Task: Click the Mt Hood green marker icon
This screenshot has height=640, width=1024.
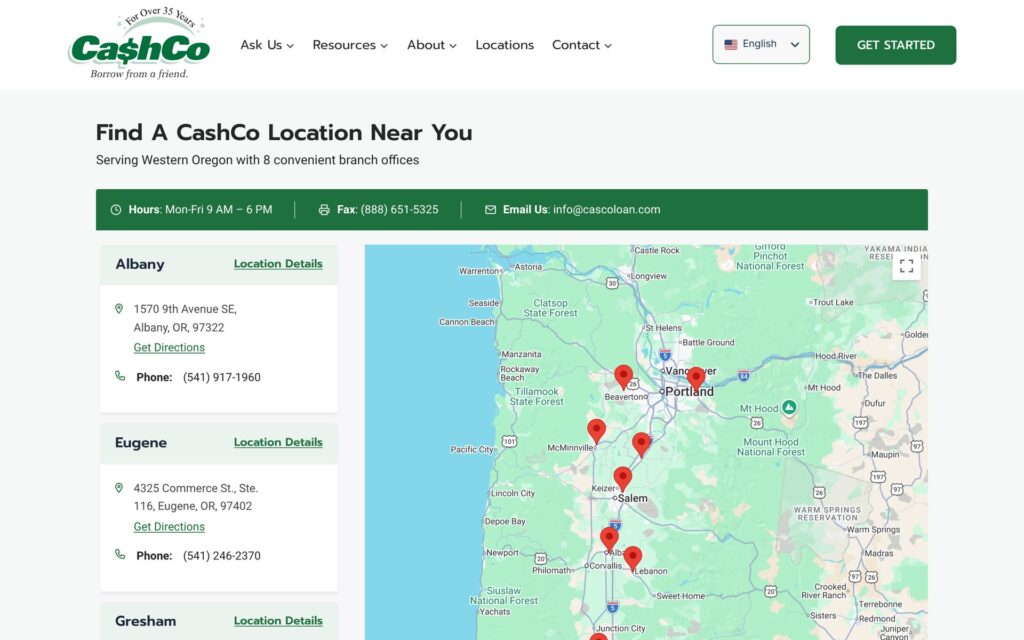Action: pyautogui.click(x=789, y=407)
